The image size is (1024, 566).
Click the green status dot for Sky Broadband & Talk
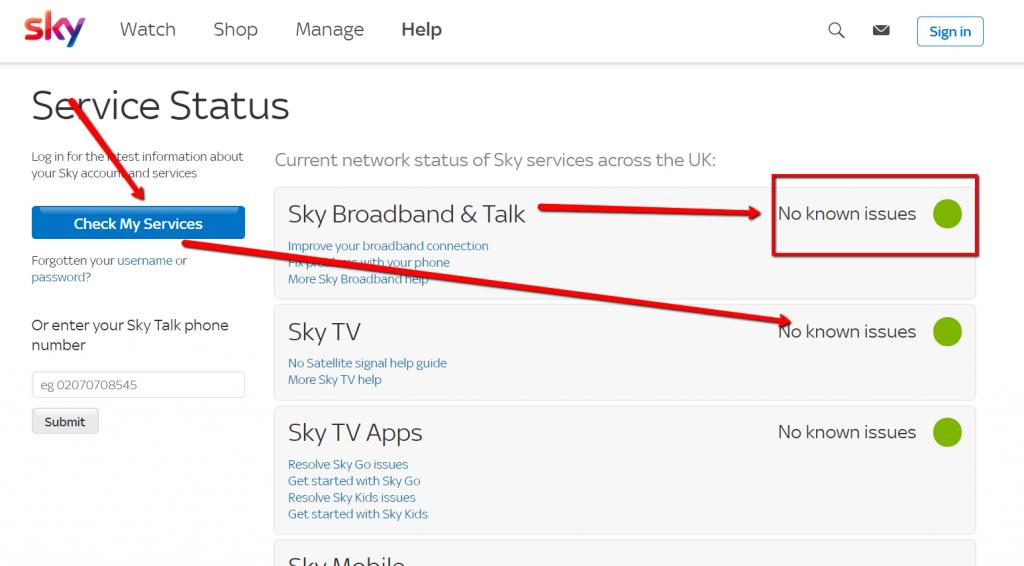[947, 214]
